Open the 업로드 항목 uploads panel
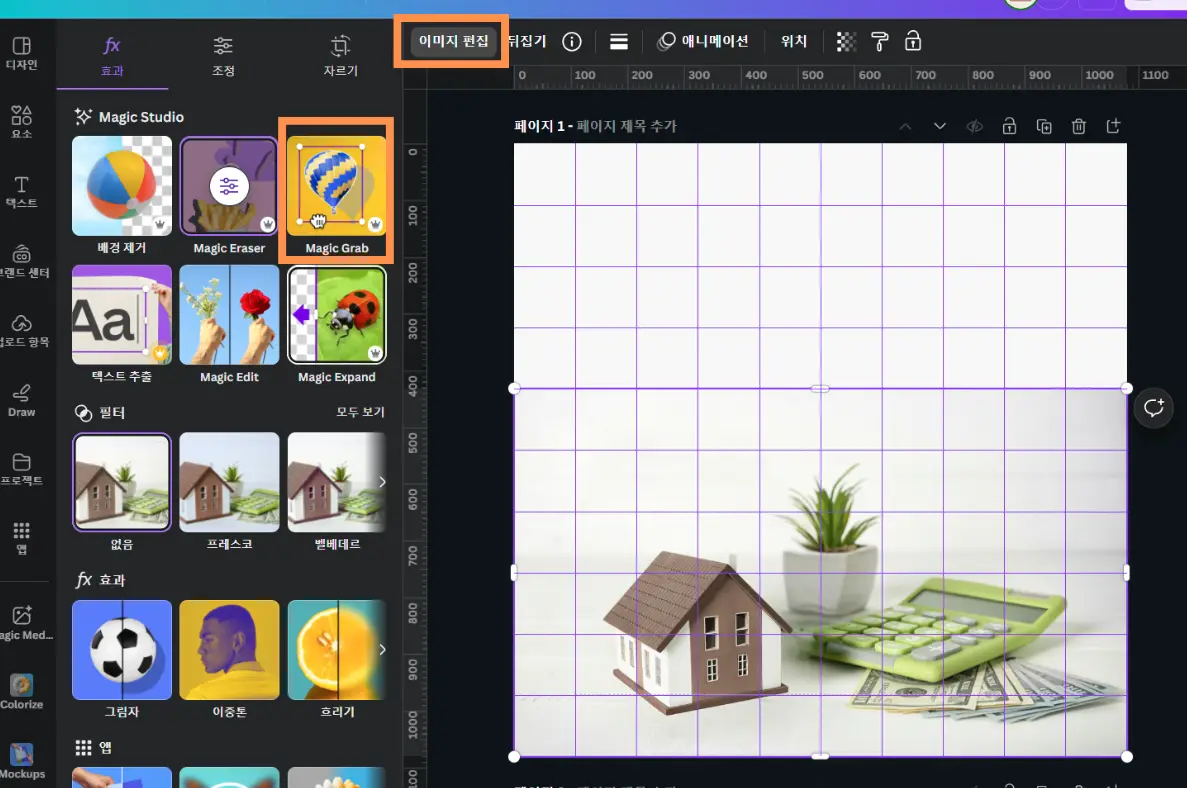The image size is (1187, 788). (23, 331)
